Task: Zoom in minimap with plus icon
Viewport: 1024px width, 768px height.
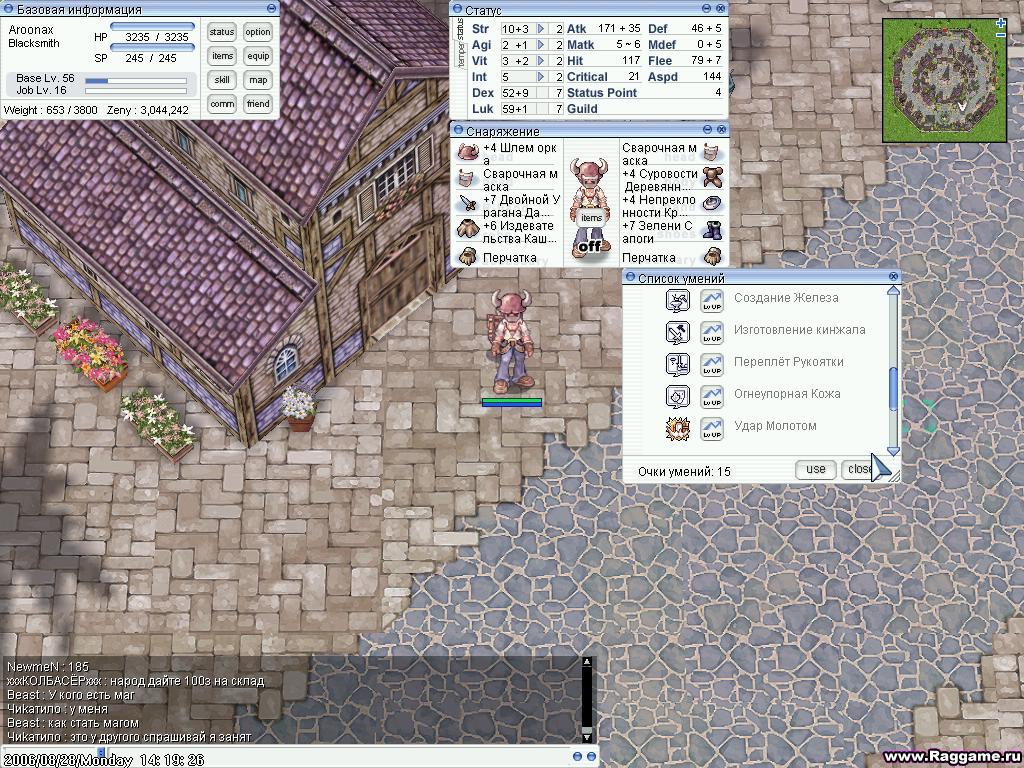Action: [x=1001, y=24]
